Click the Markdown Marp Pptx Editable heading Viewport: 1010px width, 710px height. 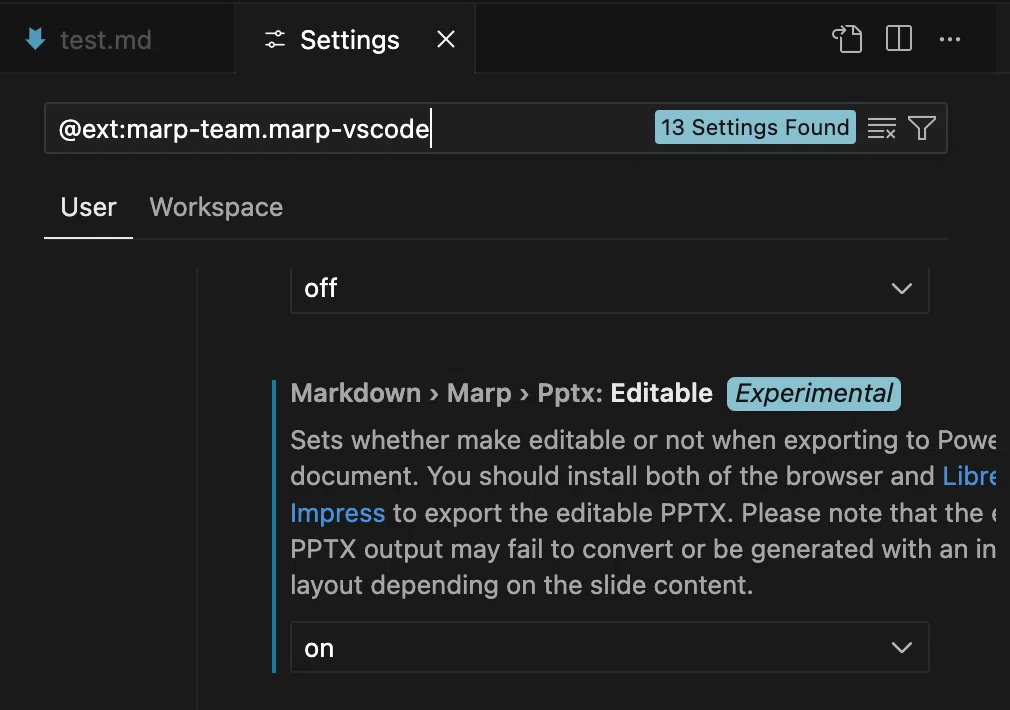(502, 393)
